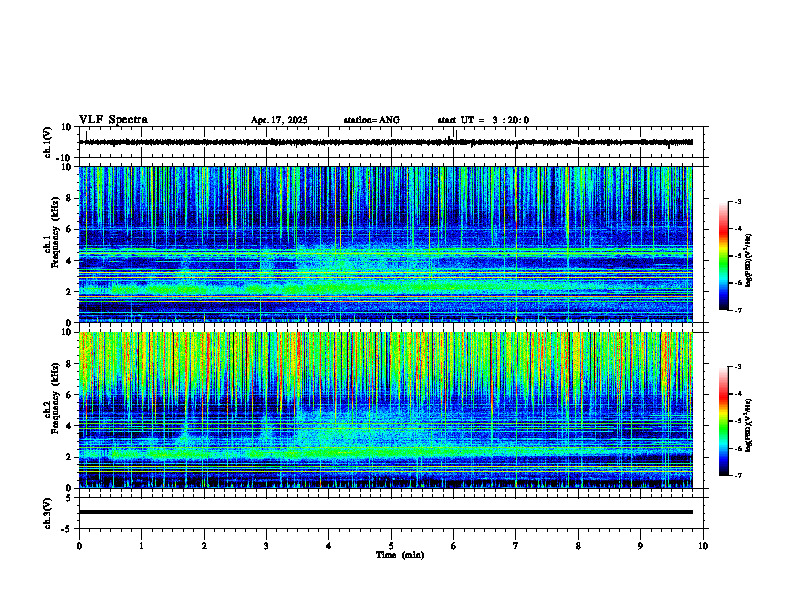792x612 pixels.
Task: Click the time axis tick label "3"
Action: tap(266, 546)
